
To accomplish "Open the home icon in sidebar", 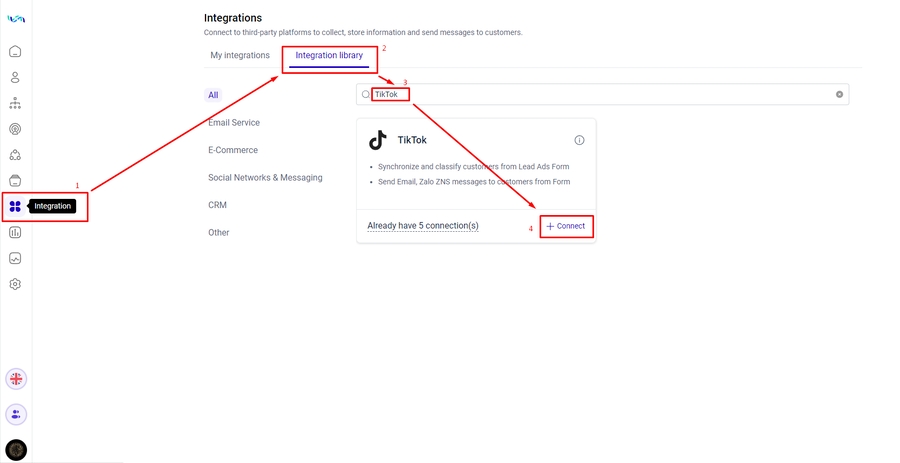I will coord(15,52).
